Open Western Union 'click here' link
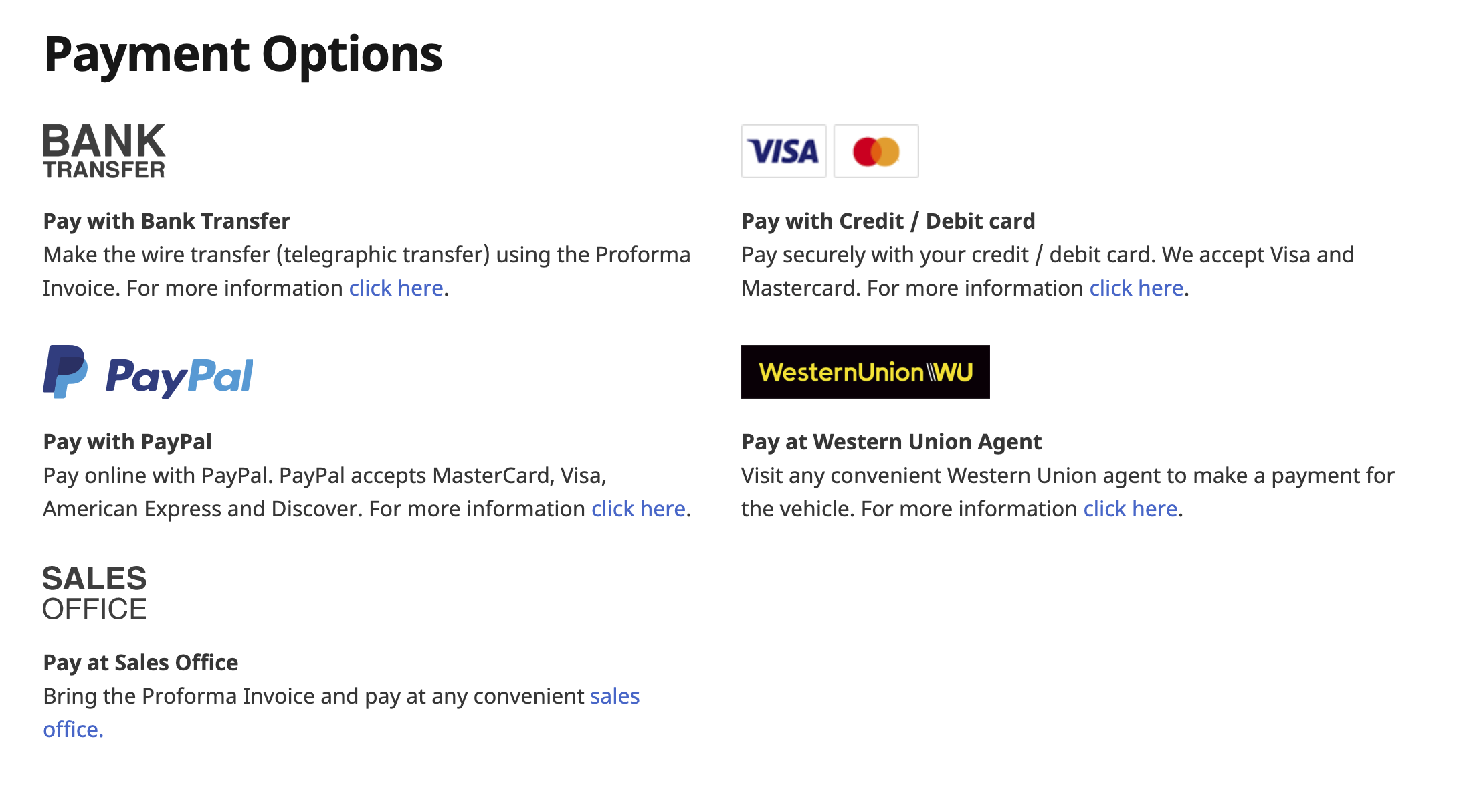 (1131, 509)
